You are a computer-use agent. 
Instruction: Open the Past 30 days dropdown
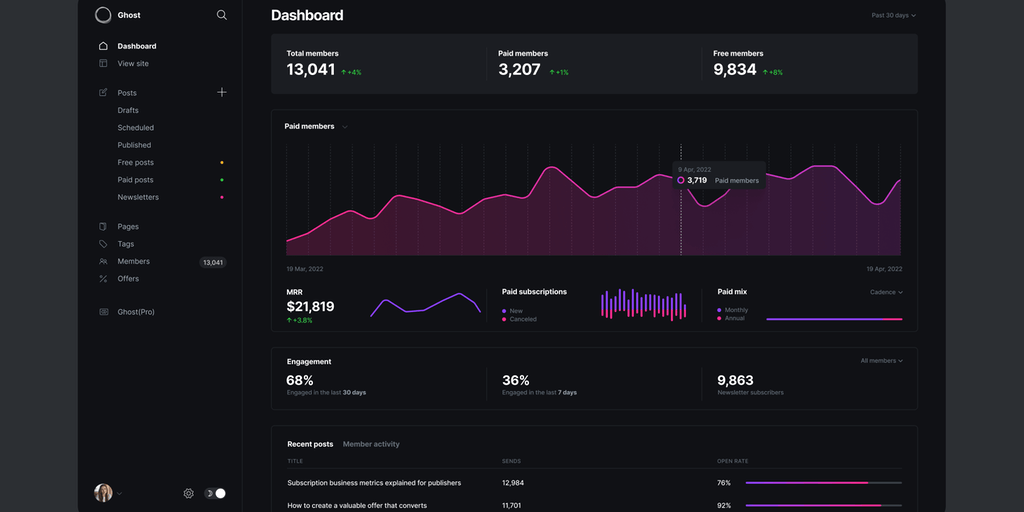click(x=893, y=15)
